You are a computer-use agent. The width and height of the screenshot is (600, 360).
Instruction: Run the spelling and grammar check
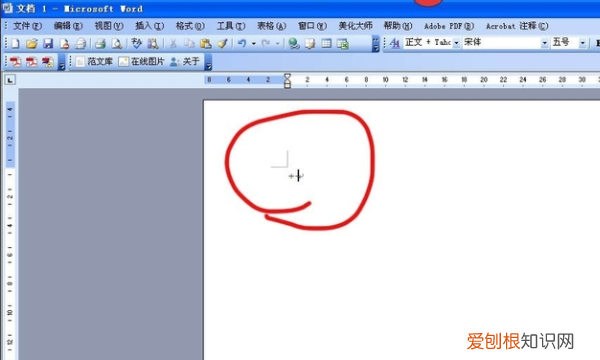tap(136, 44)
